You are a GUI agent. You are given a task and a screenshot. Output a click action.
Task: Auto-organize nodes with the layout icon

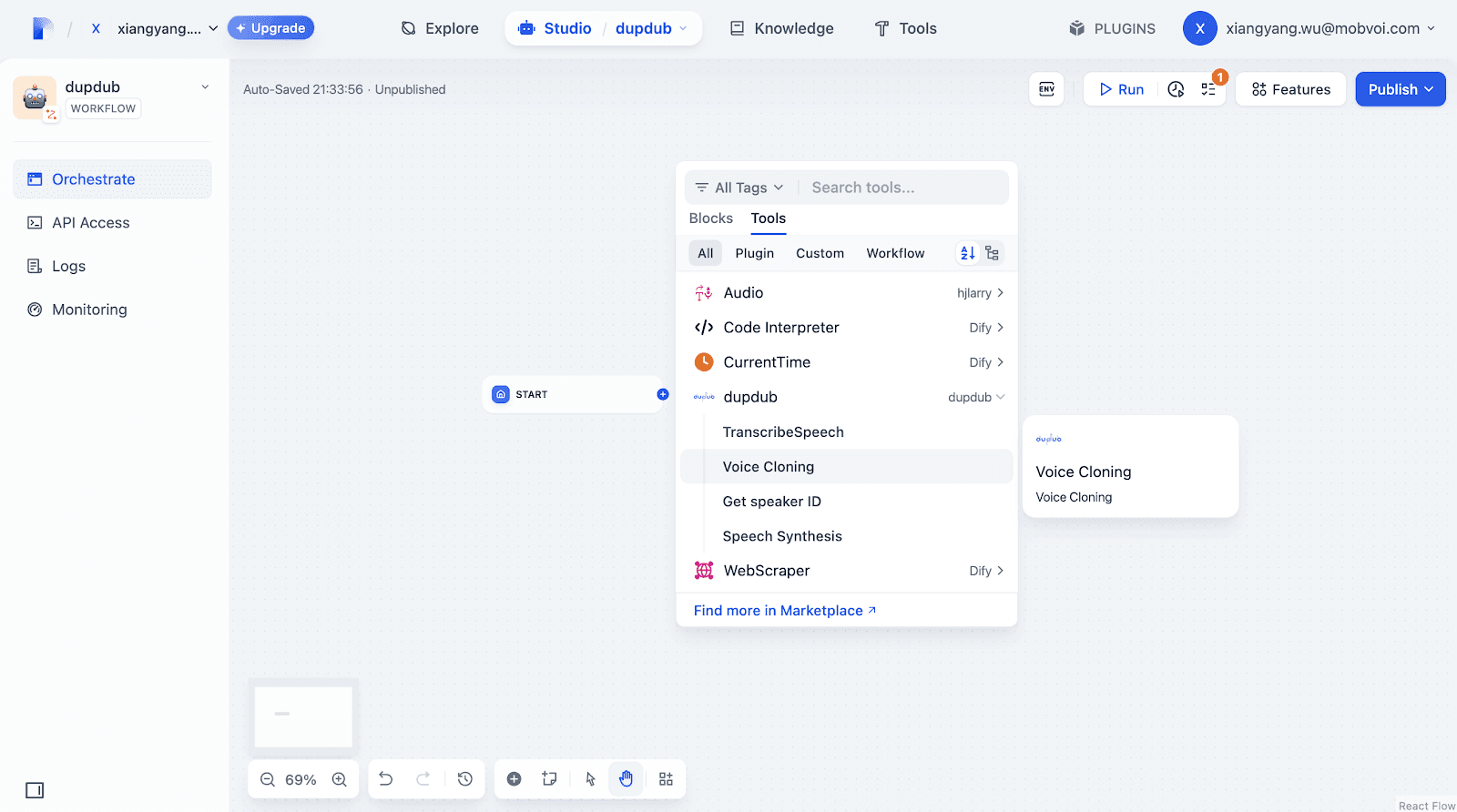click(x=666, y=779)
